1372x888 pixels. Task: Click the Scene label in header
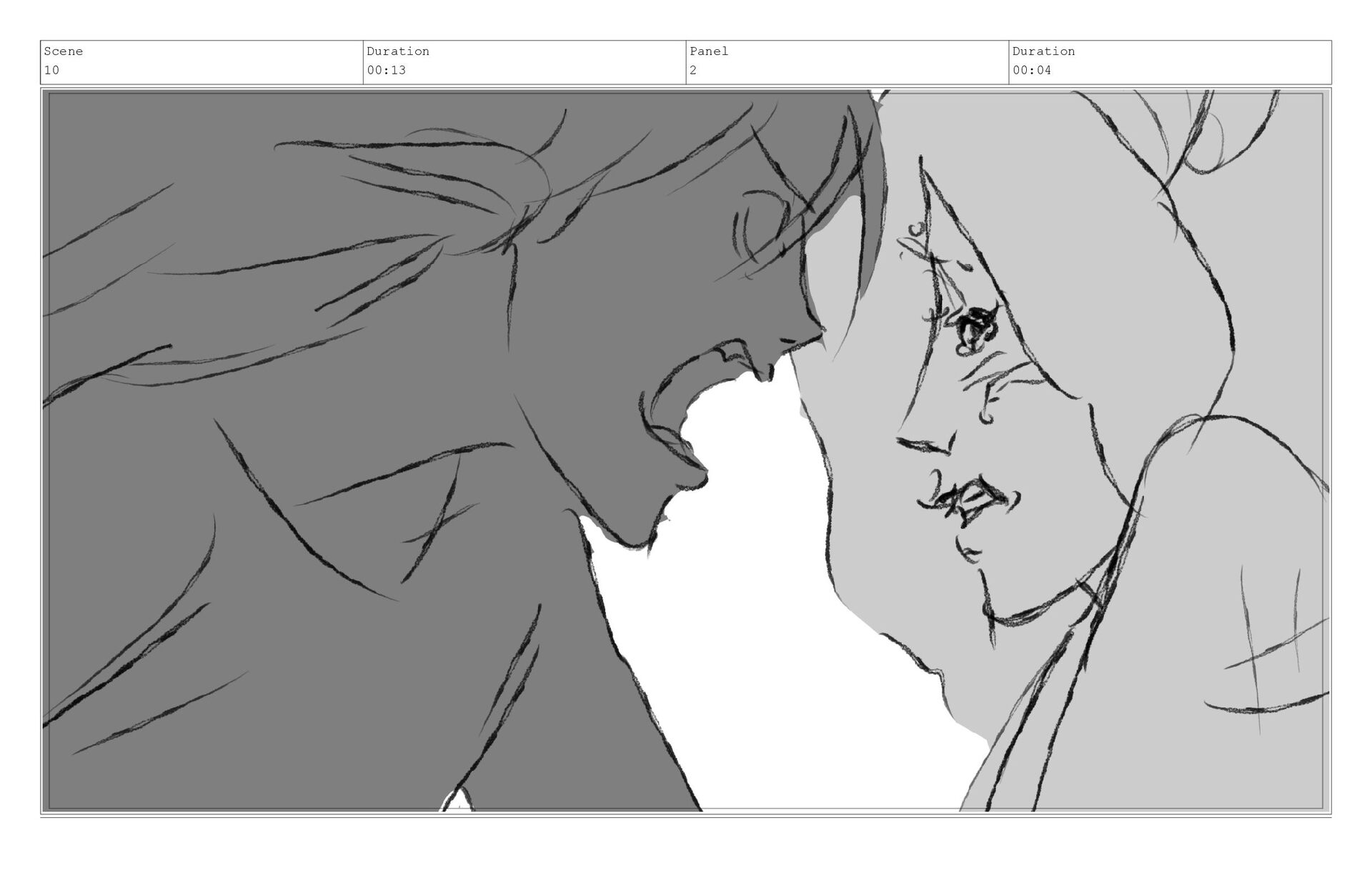(x=63, y=51)
